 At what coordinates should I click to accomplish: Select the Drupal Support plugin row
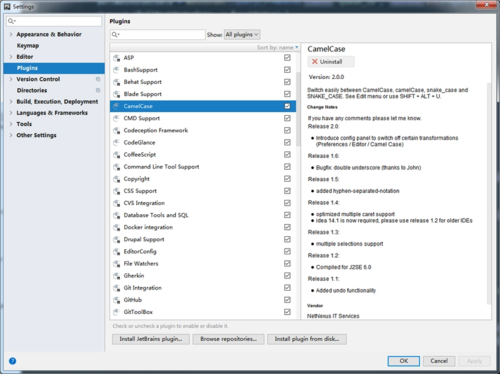203,239
